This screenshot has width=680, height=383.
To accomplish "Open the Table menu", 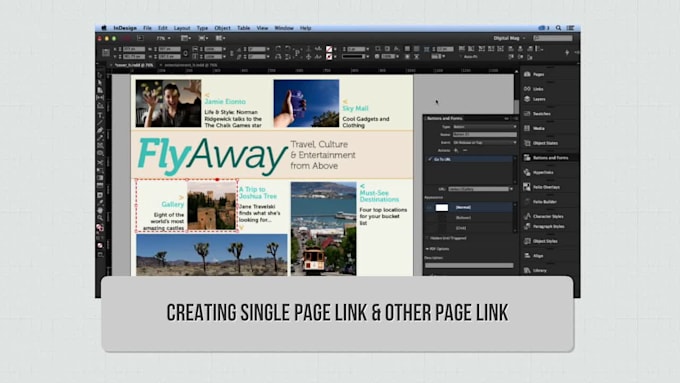I will [x=243, y=28].
